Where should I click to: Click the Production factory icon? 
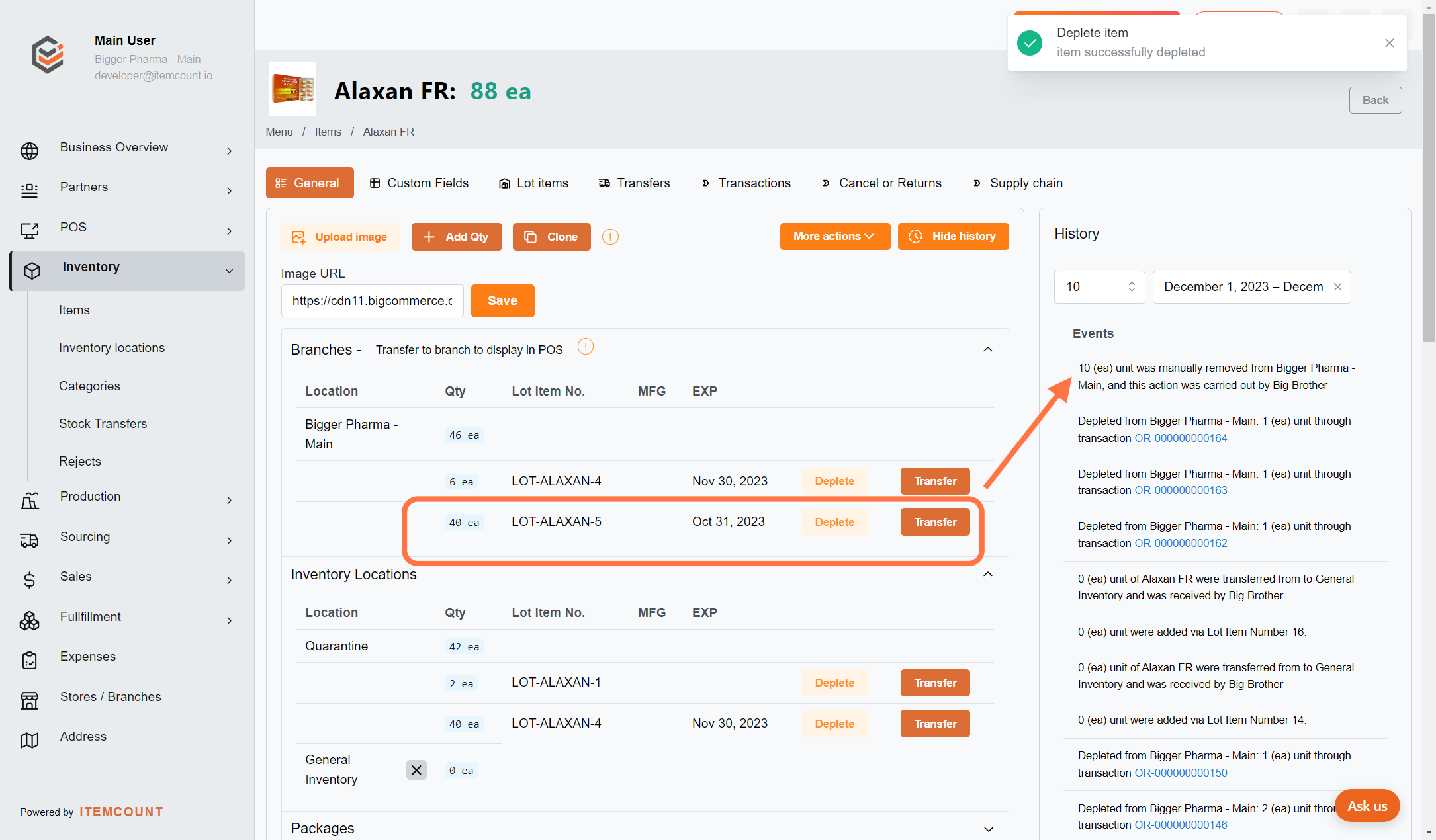pos(29,501)
